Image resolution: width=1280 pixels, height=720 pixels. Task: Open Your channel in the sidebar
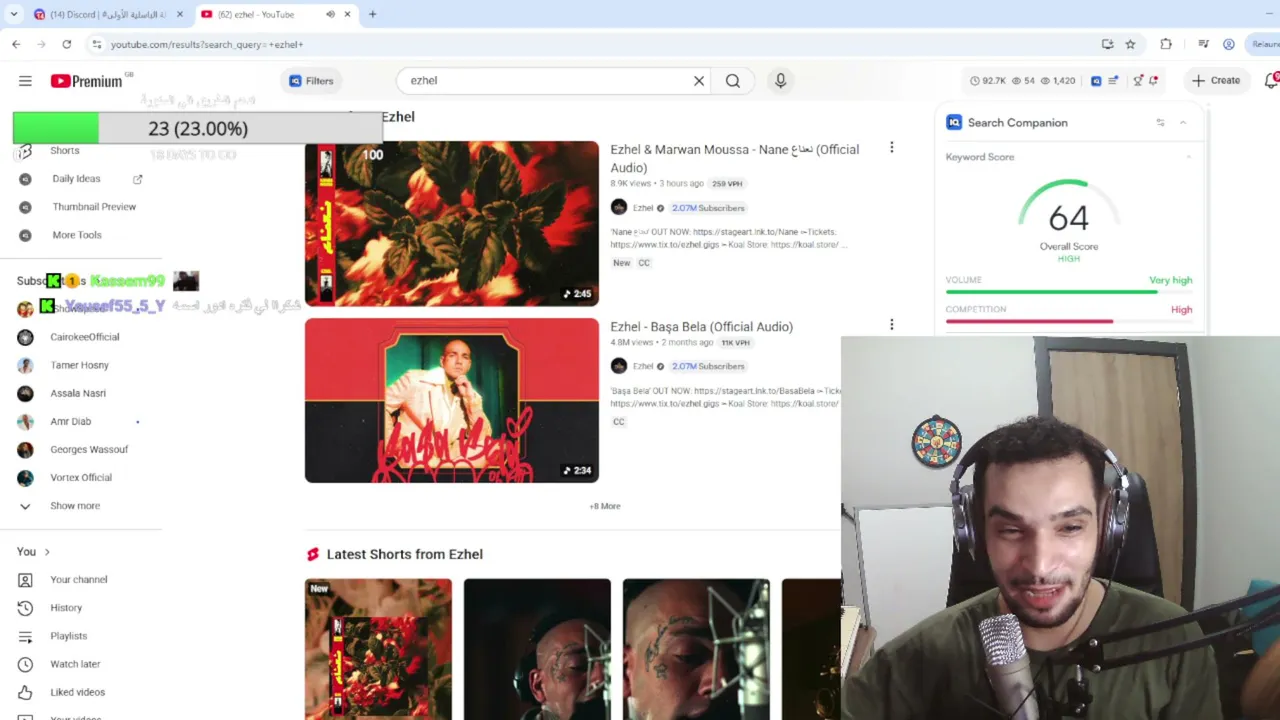(79, 580)
